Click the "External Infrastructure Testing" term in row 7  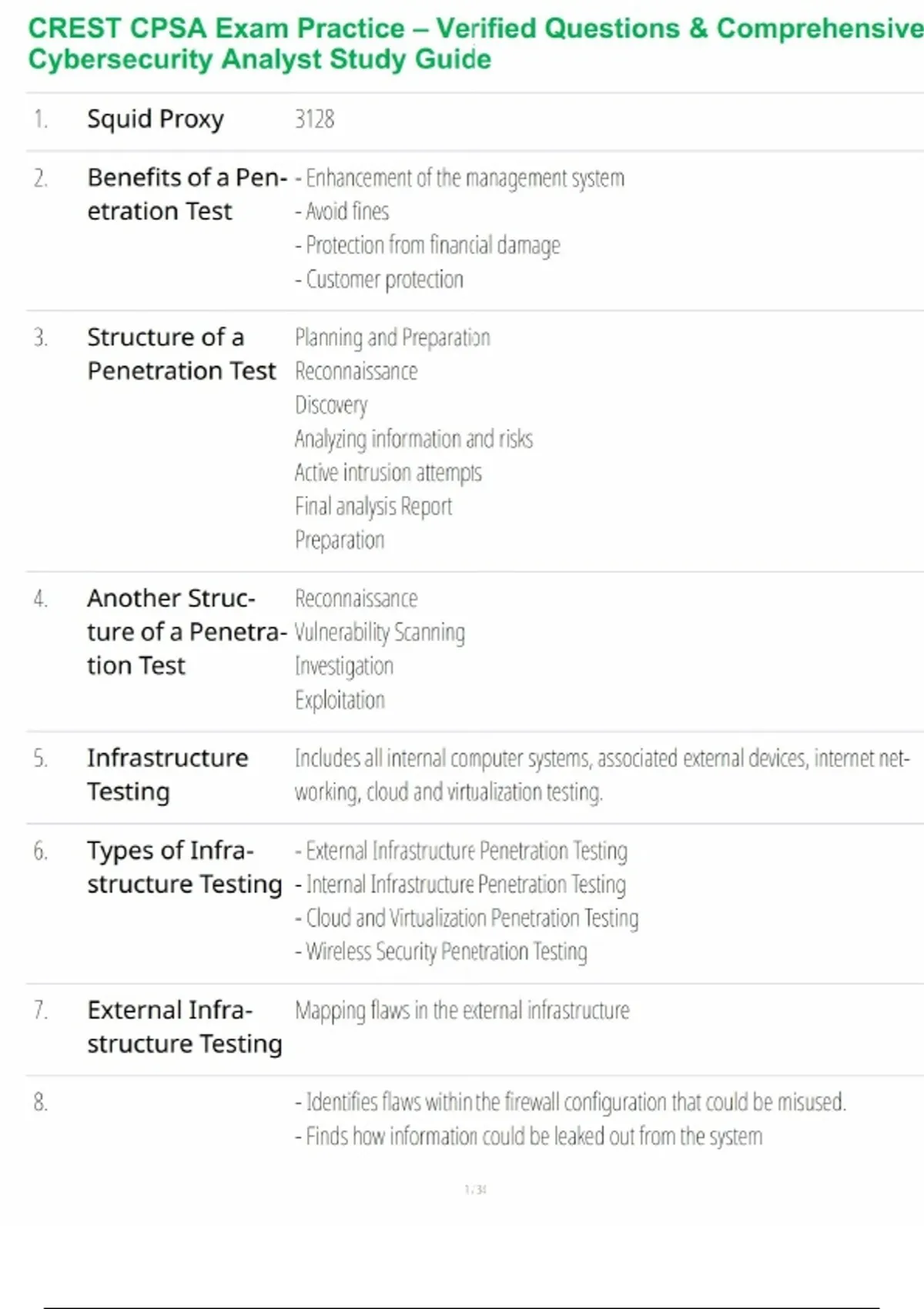click(185, 1026)
